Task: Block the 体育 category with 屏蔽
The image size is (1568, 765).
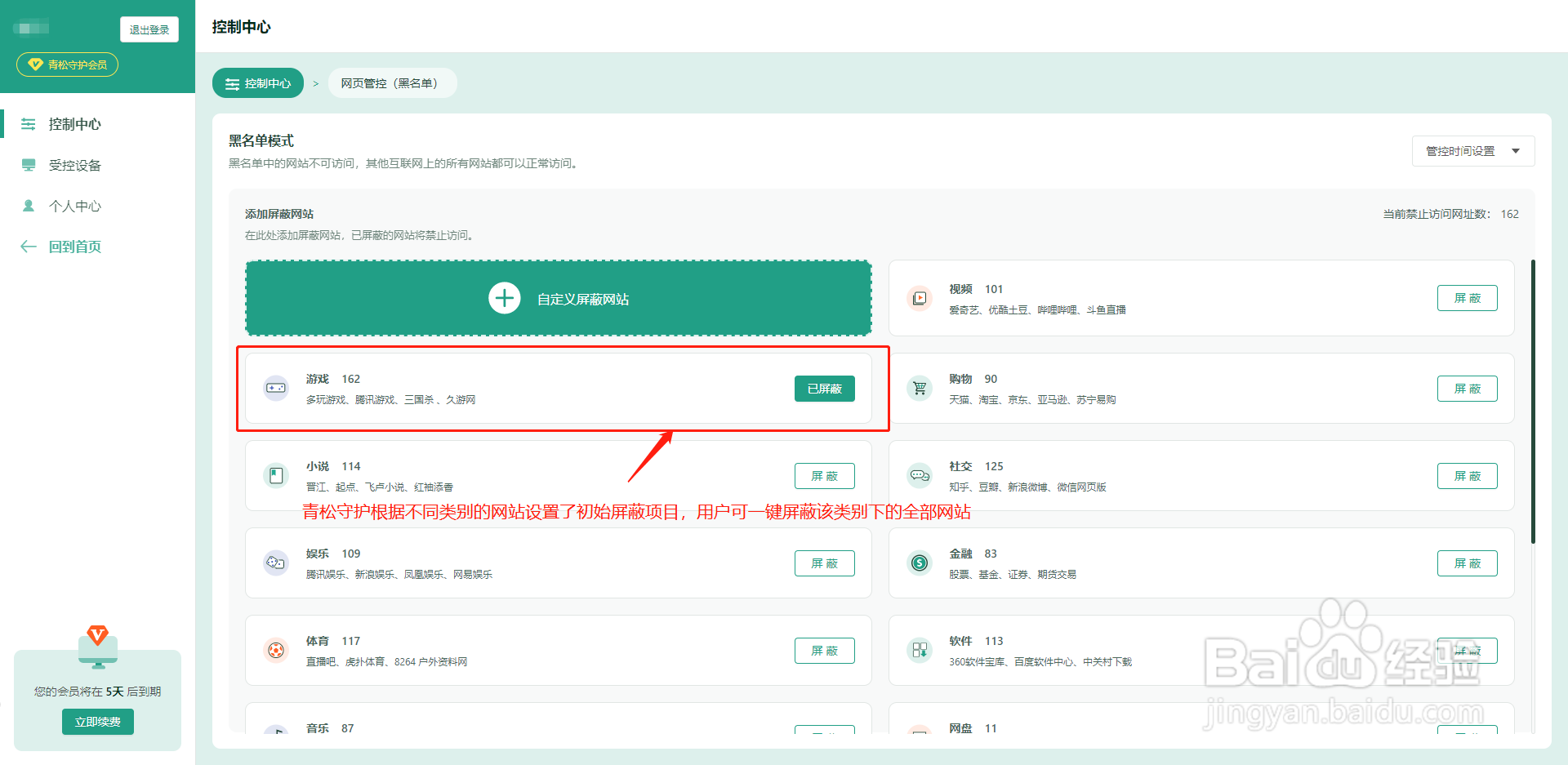Action: click(x=825, y=651)
